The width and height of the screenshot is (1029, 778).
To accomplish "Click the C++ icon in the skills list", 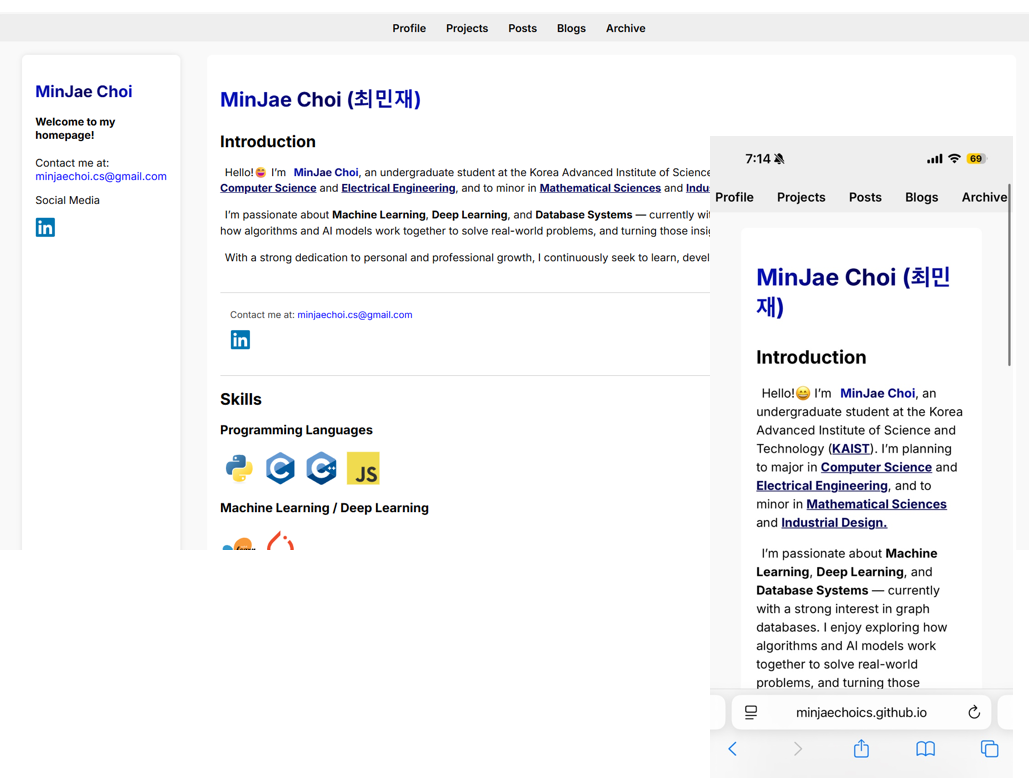I will pyautogui.click(x=321, y=468).
